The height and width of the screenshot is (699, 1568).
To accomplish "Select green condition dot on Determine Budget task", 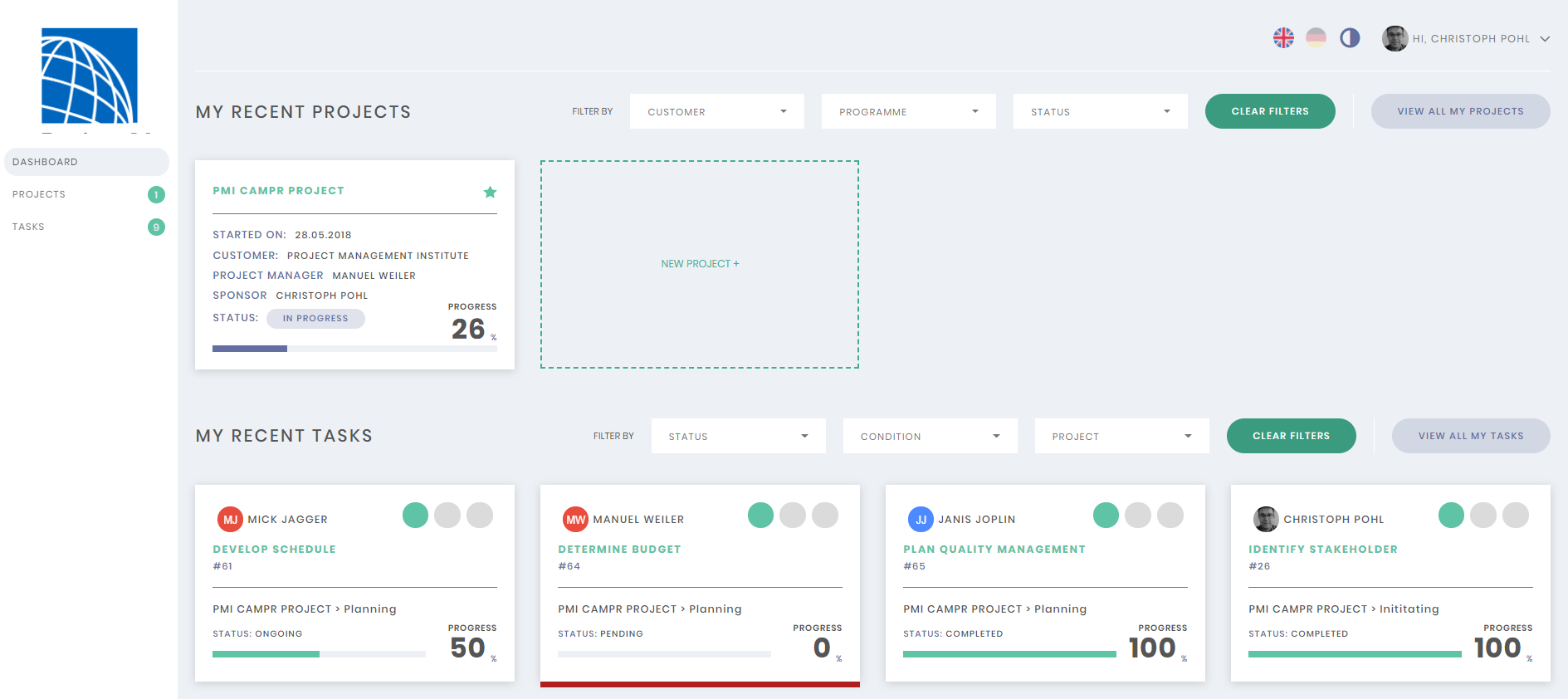I will (760, 516).
